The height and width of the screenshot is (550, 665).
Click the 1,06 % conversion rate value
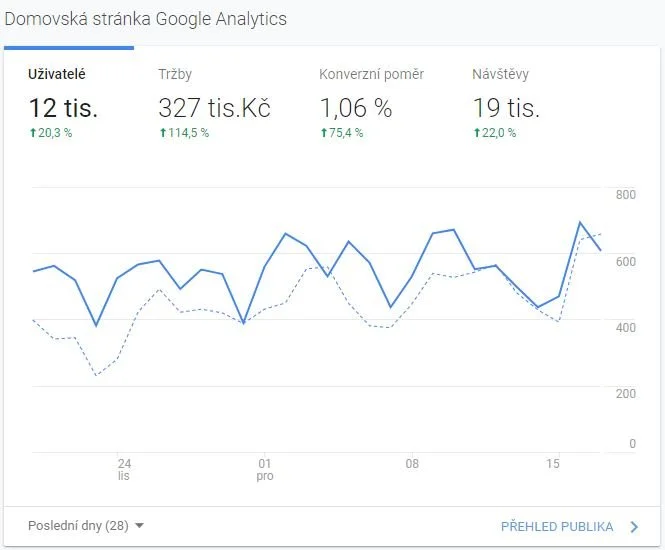click(356, 108)
